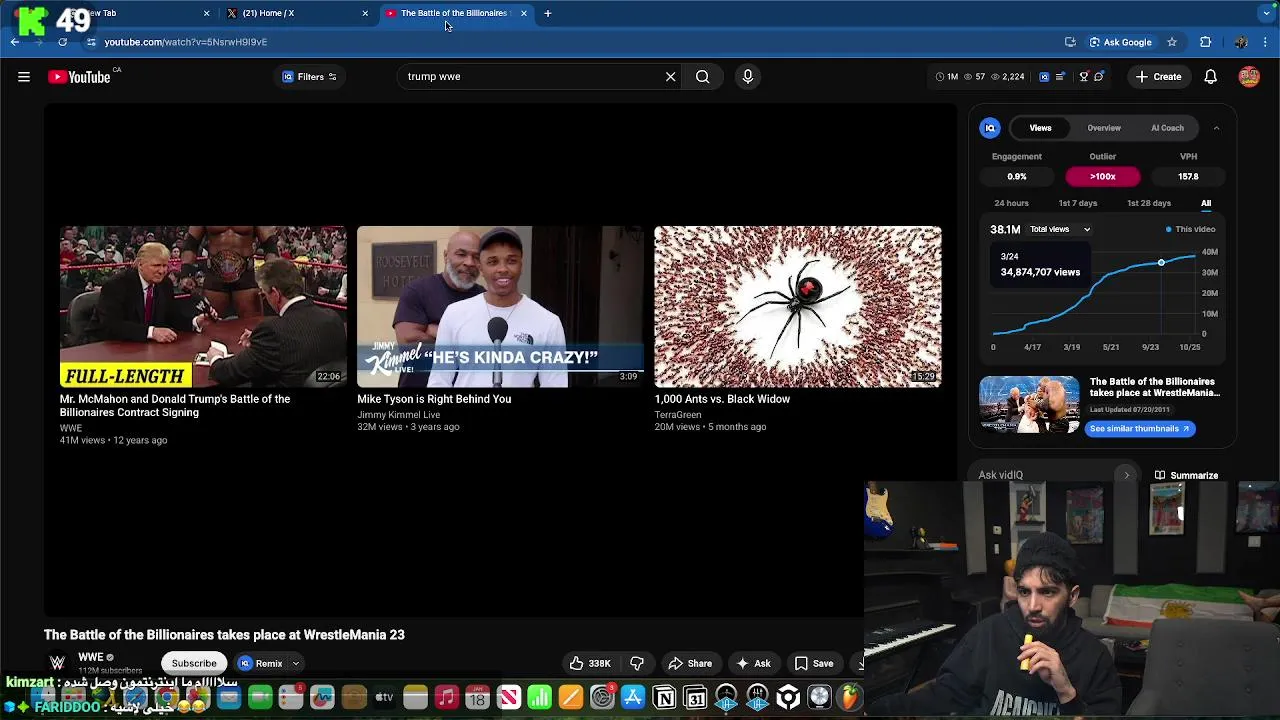Run search with the magnifier button
The image size is (1280, 720).
click(703, 77)
